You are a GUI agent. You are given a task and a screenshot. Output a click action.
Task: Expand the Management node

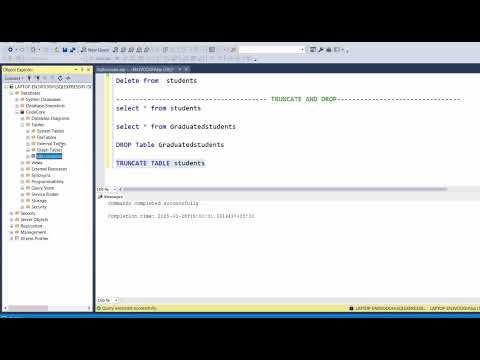[11, 232]
